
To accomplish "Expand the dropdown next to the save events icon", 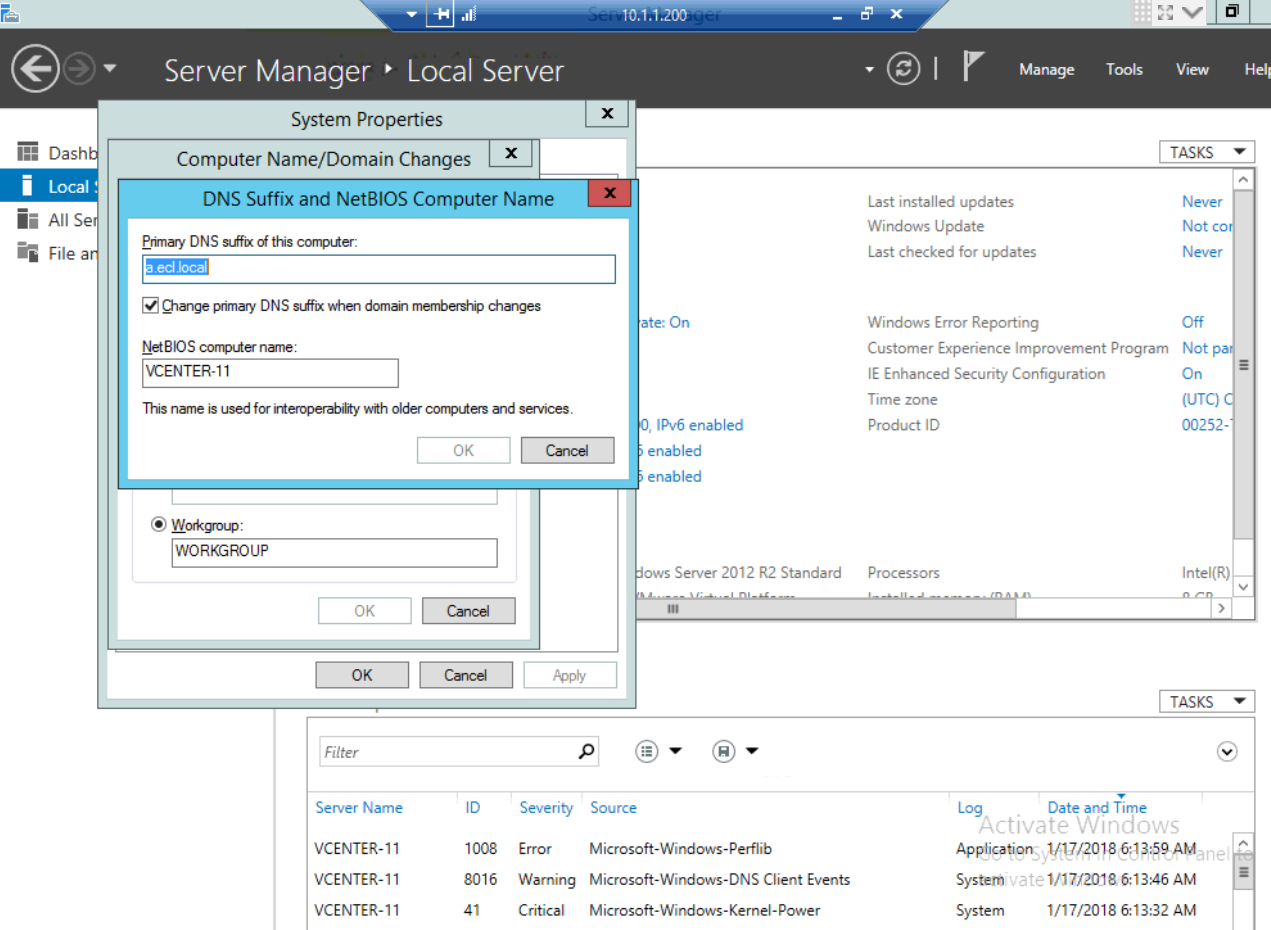I will (751, 751).
